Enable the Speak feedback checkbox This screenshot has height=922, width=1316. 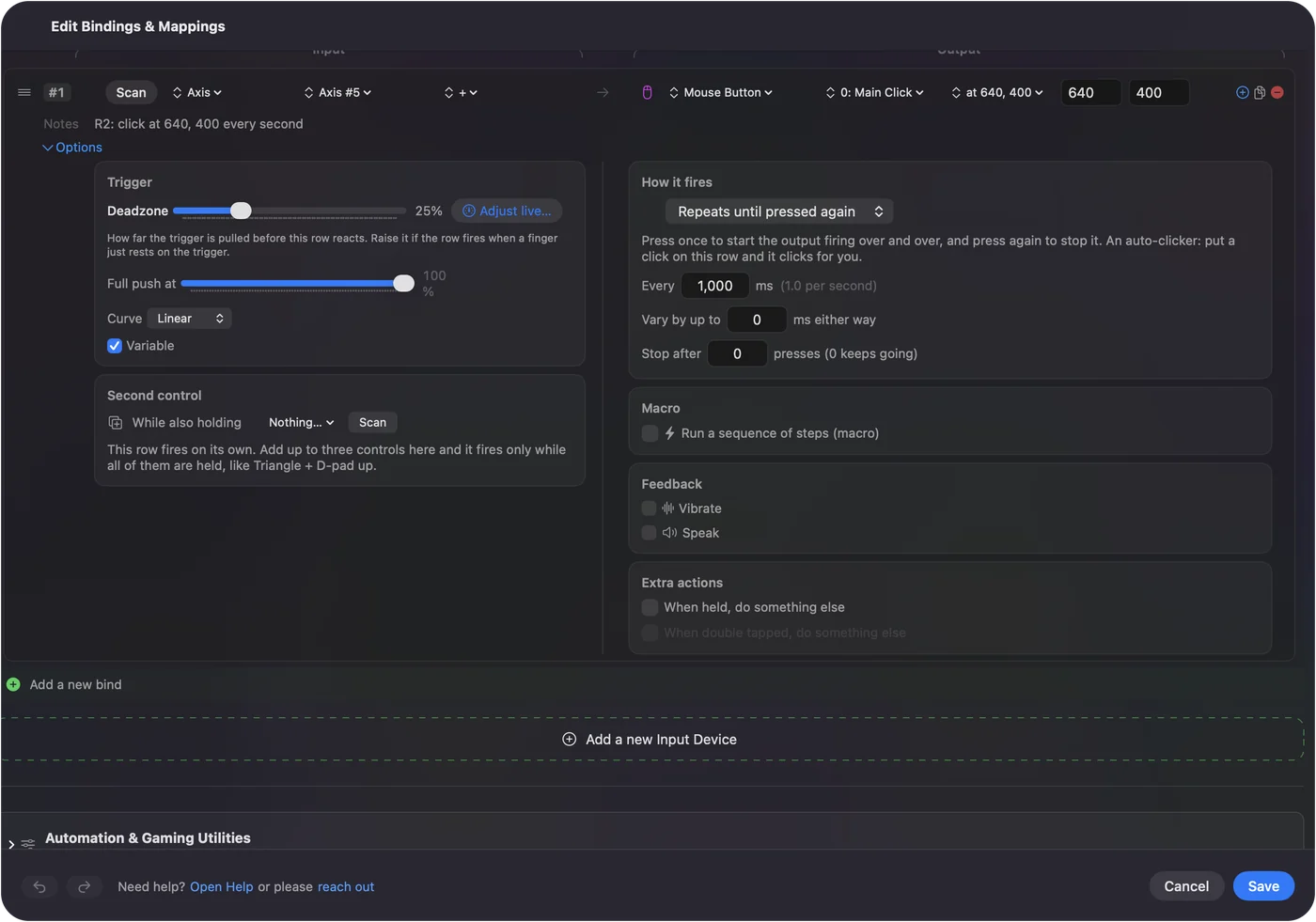click(x=649, y=533)
